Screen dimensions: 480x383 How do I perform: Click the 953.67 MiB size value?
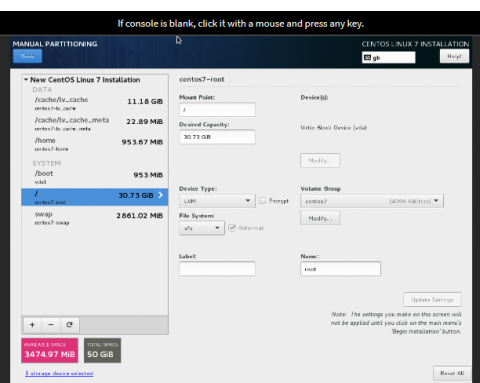point(142,142)
